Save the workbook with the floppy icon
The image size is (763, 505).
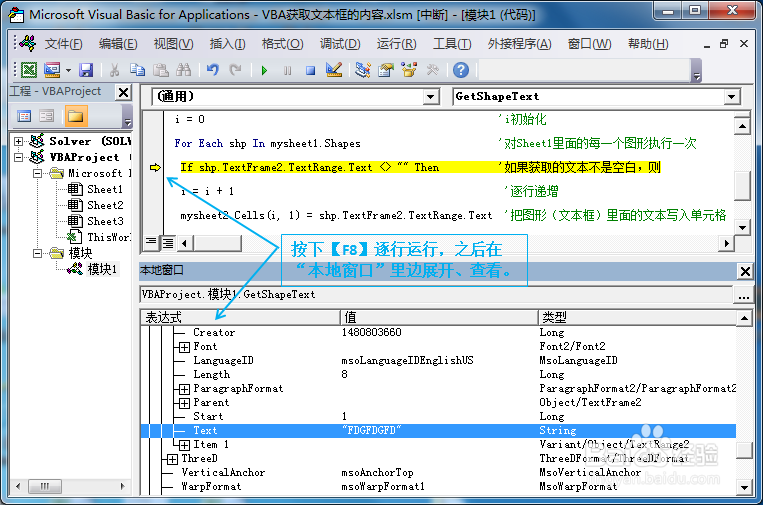coord(86,70)
